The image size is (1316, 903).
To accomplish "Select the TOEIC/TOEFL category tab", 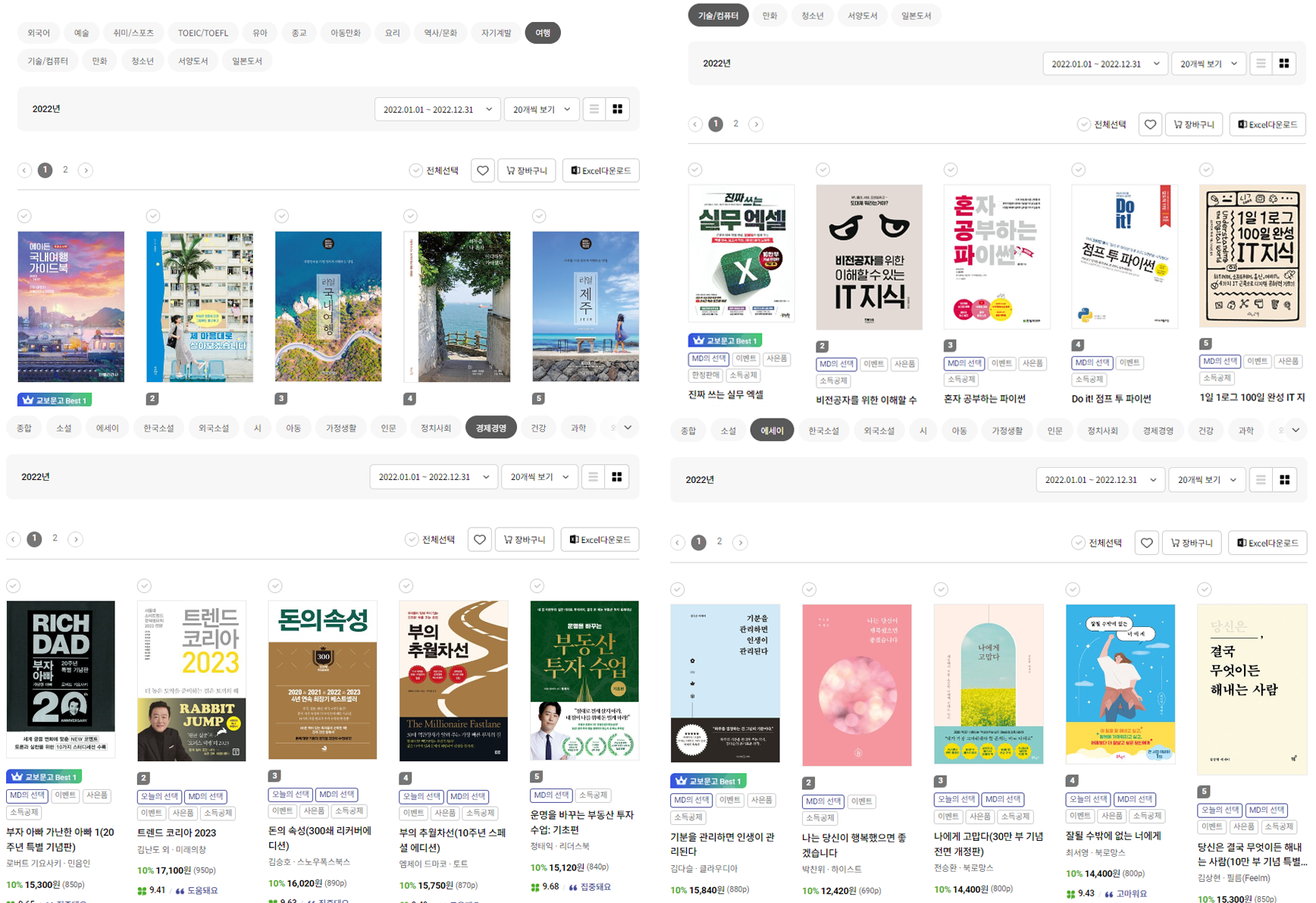I will (203, 33).
